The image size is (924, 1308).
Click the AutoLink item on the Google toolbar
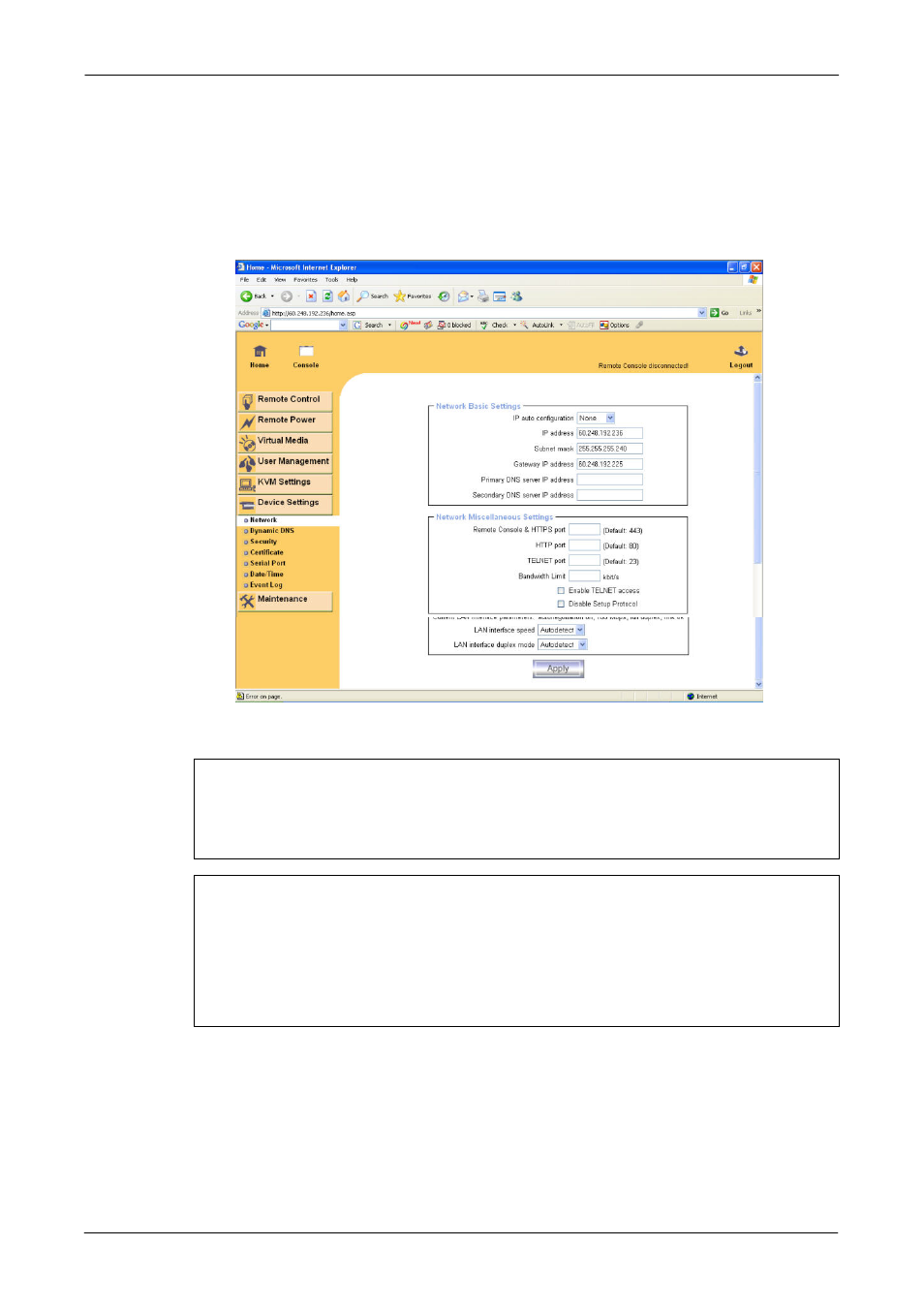539,326
